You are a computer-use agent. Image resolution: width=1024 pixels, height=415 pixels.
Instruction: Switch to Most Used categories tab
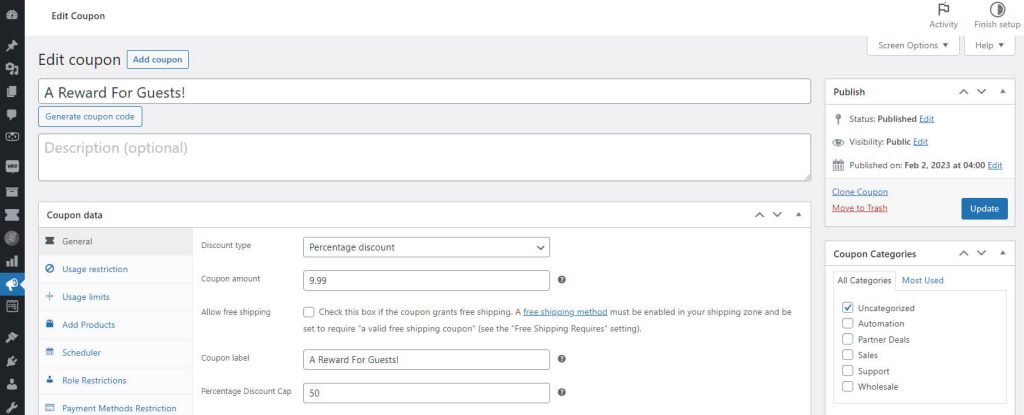[922, 280]
